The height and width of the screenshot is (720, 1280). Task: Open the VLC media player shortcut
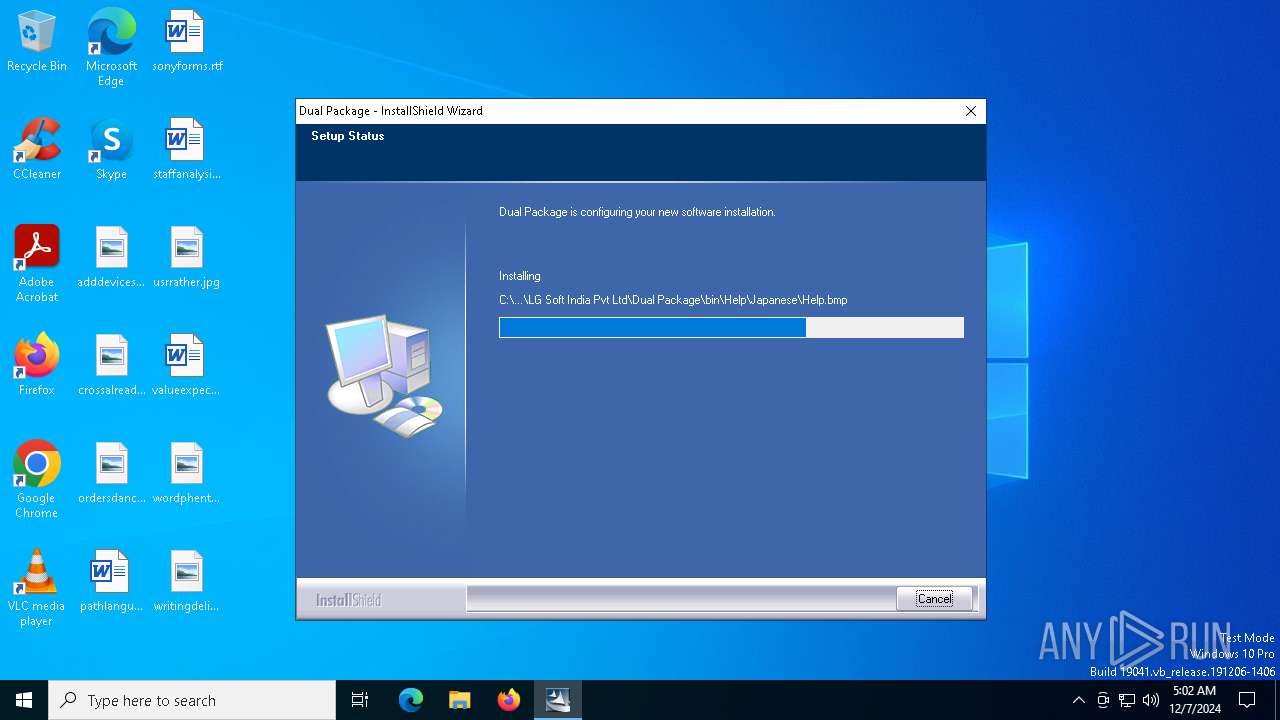(37, 588)
